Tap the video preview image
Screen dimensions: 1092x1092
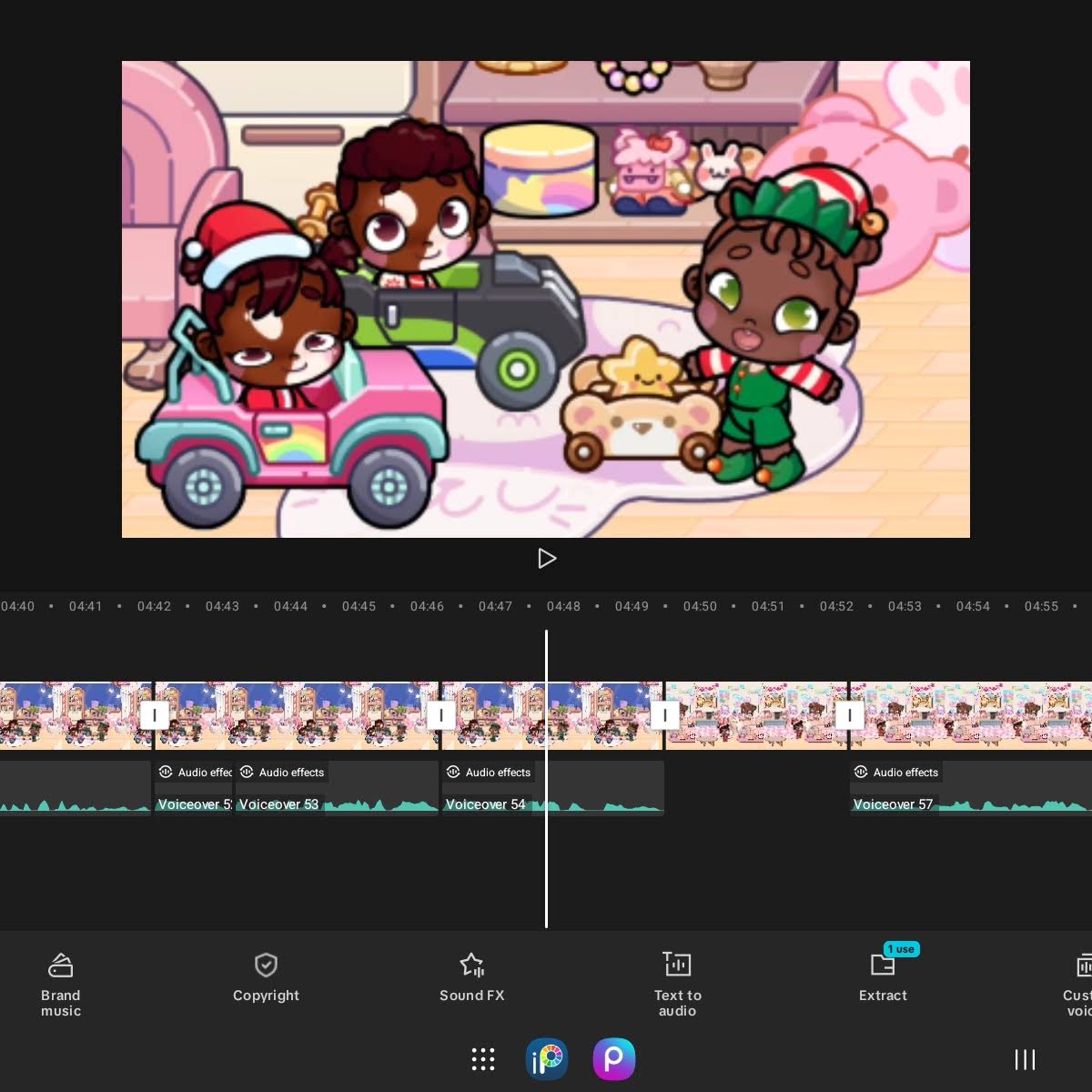point(546,299)
